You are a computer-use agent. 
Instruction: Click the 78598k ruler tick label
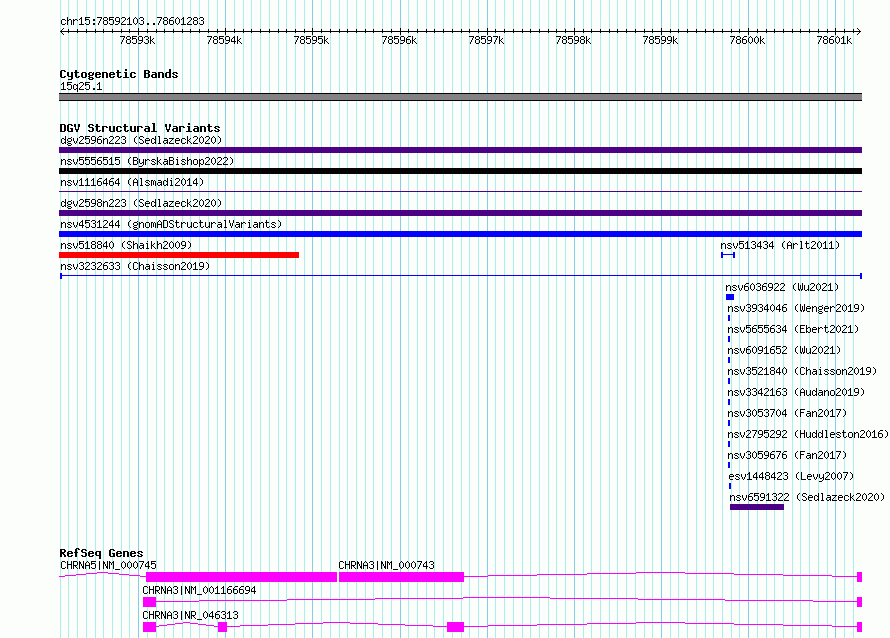pyautogui.click(x=573, y=40)
